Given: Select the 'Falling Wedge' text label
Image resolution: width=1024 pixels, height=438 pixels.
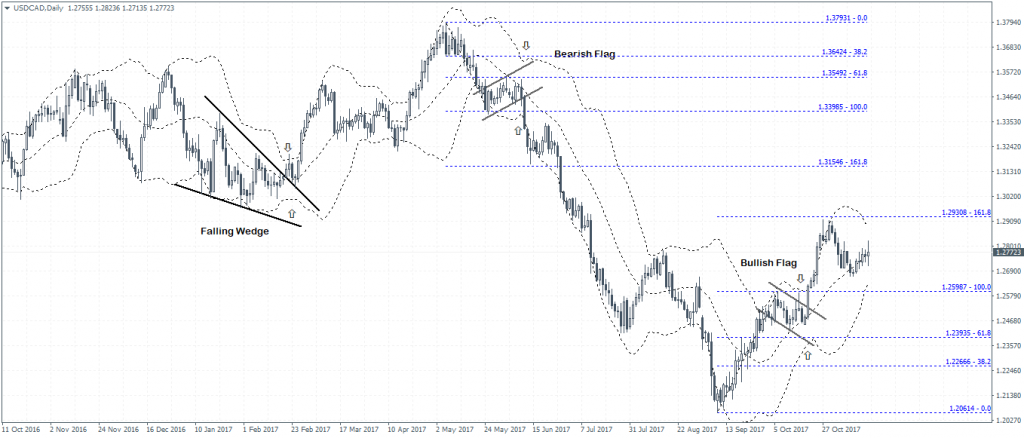Looking at the screenshot, I should [234, 231].
